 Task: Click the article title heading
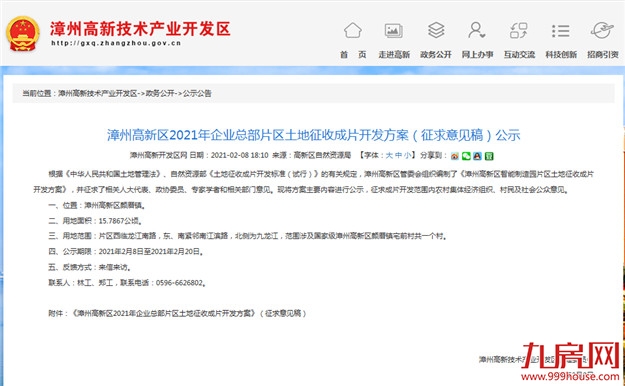coord(314,135)
